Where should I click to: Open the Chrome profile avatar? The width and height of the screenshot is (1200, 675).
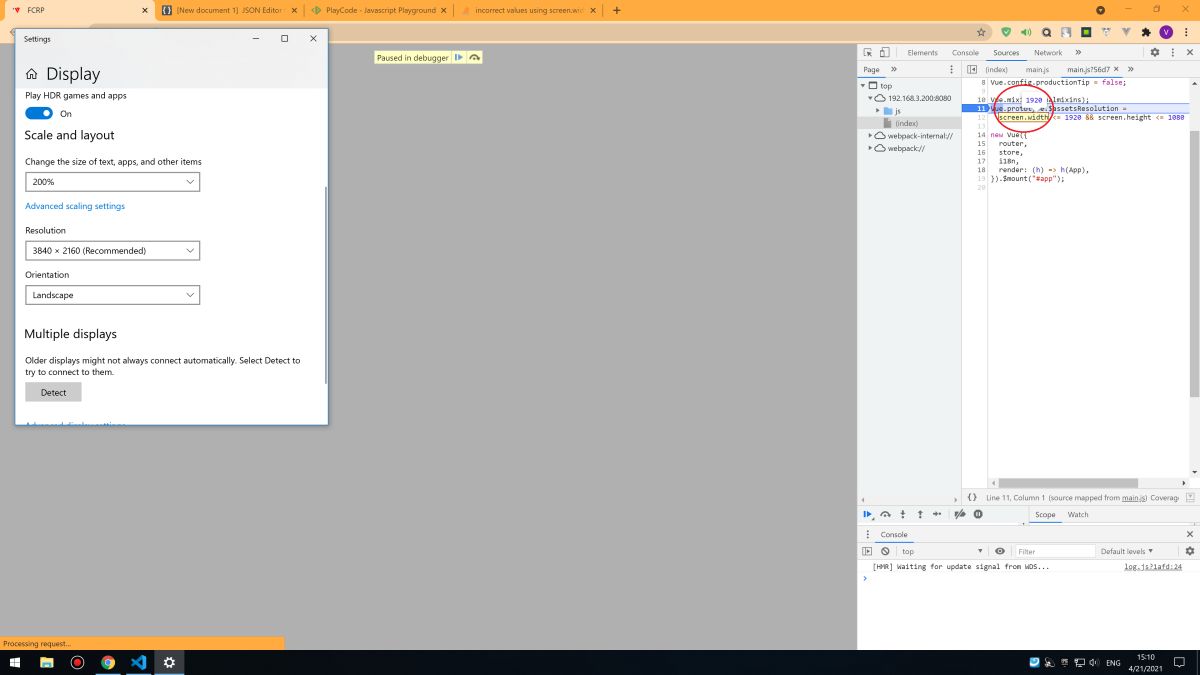(x=1166, y=32)
